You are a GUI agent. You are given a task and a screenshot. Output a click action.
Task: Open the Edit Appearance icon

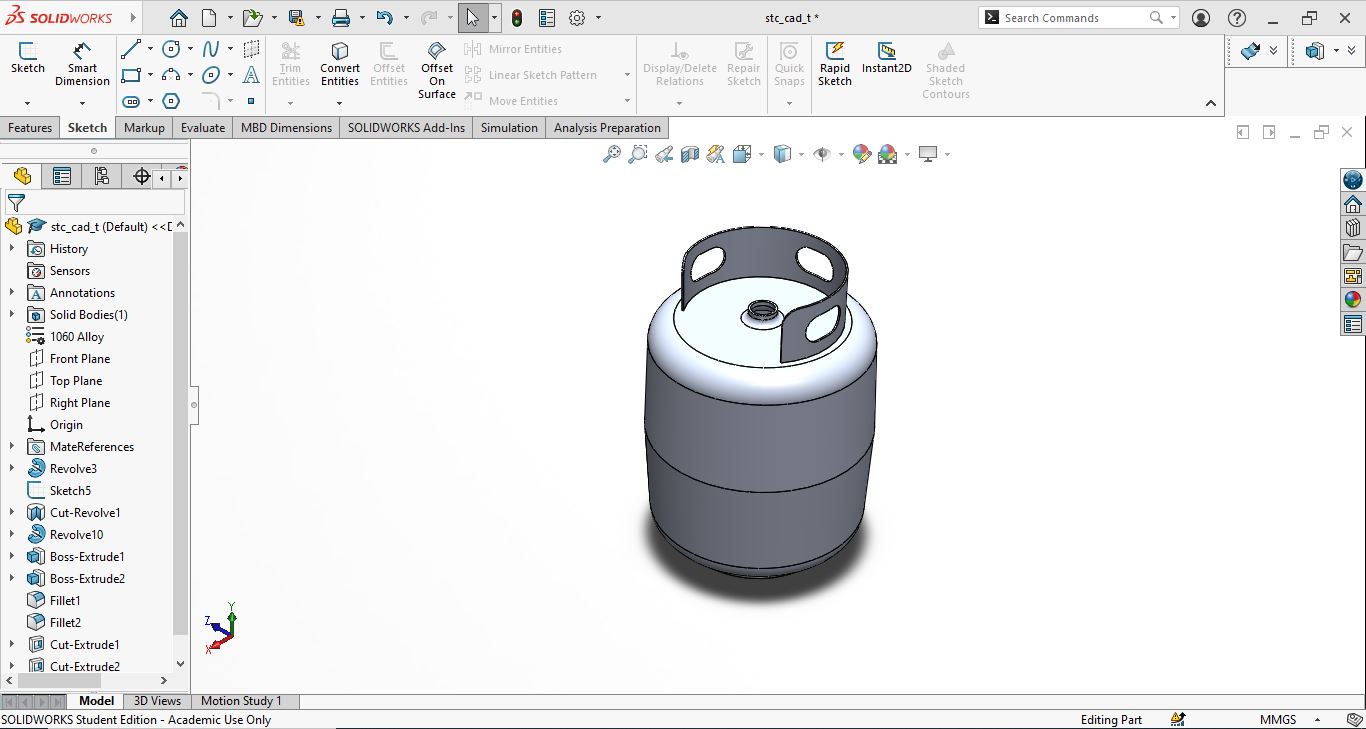pos(861,154)
